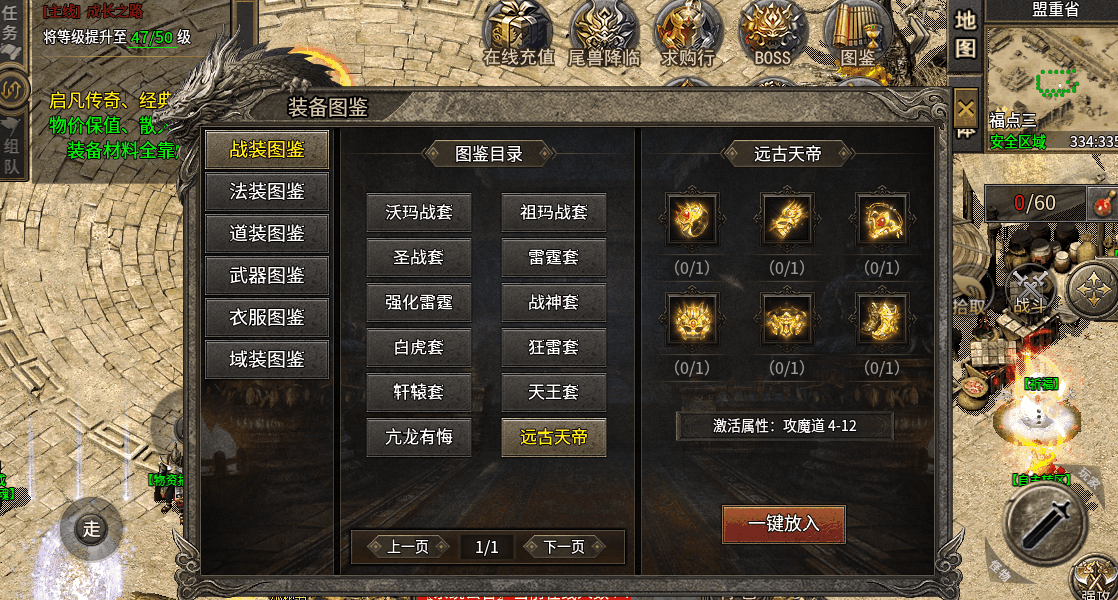
Task: Select the golden ring equipment slot
Action: coord(692,219)
